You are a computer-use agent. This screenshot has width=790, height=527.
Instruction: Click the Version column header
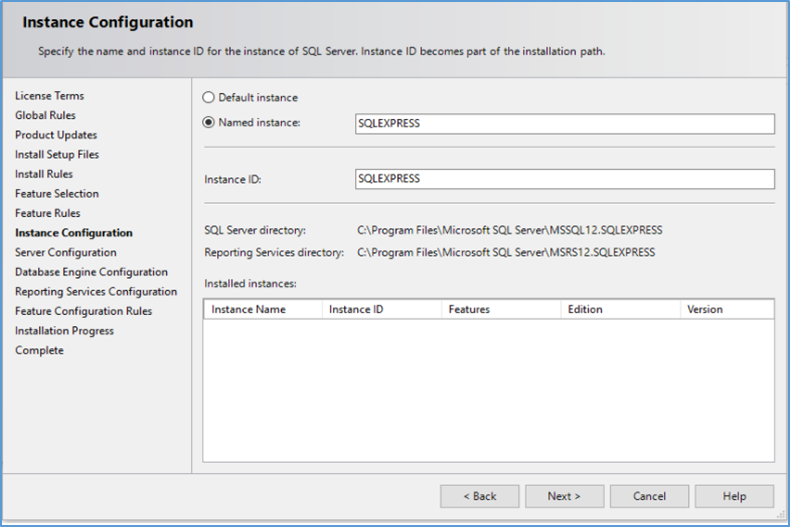click(727, 309)
